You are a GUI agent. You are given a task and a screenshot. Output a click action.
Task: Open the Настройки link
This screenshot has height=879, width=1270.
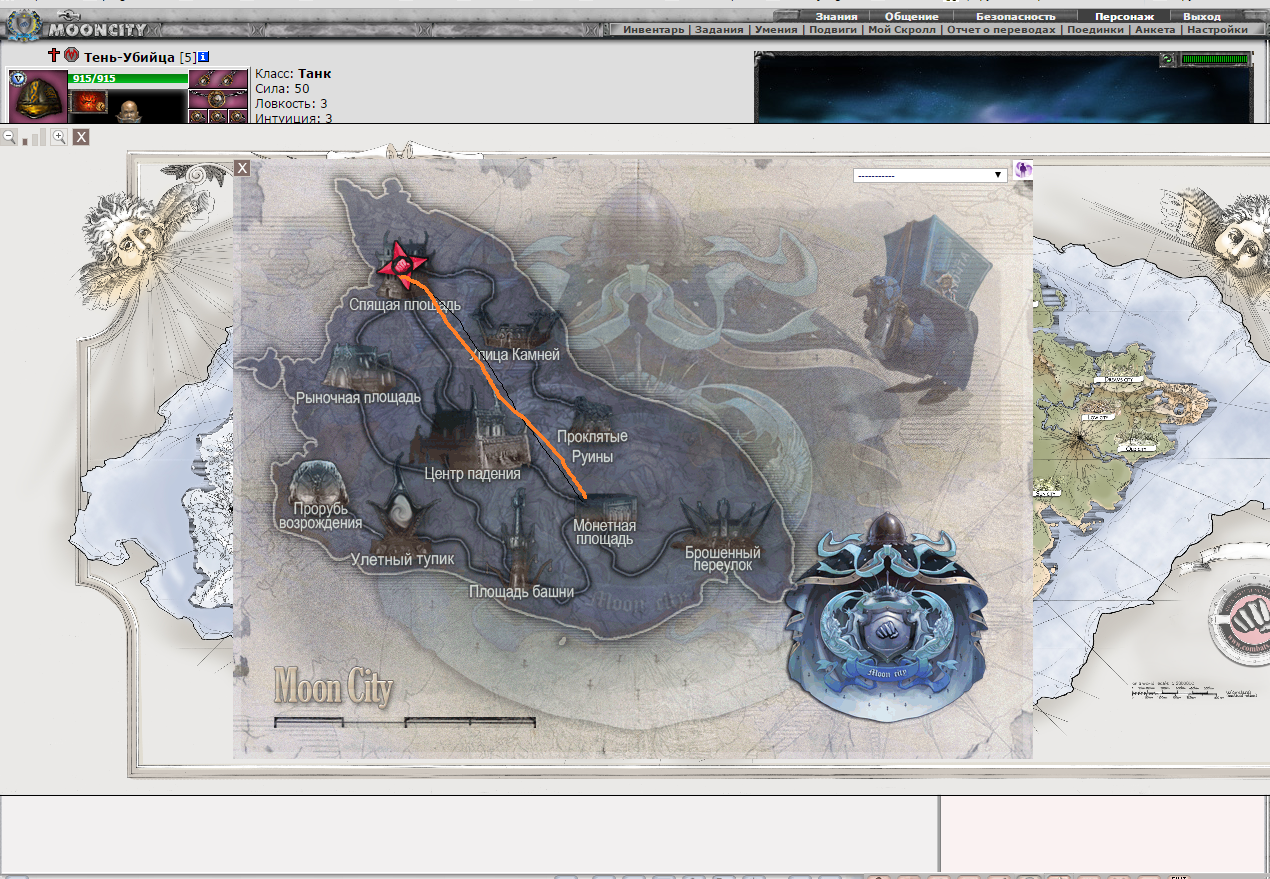pos(1217,30)
